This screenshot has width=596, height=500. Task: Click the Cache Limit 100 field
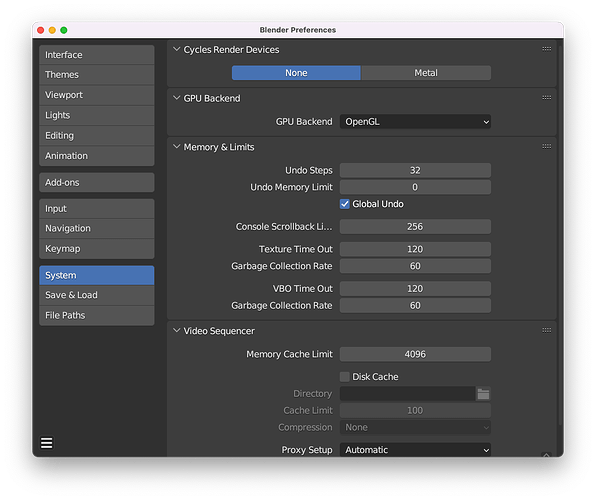(415, 411)
